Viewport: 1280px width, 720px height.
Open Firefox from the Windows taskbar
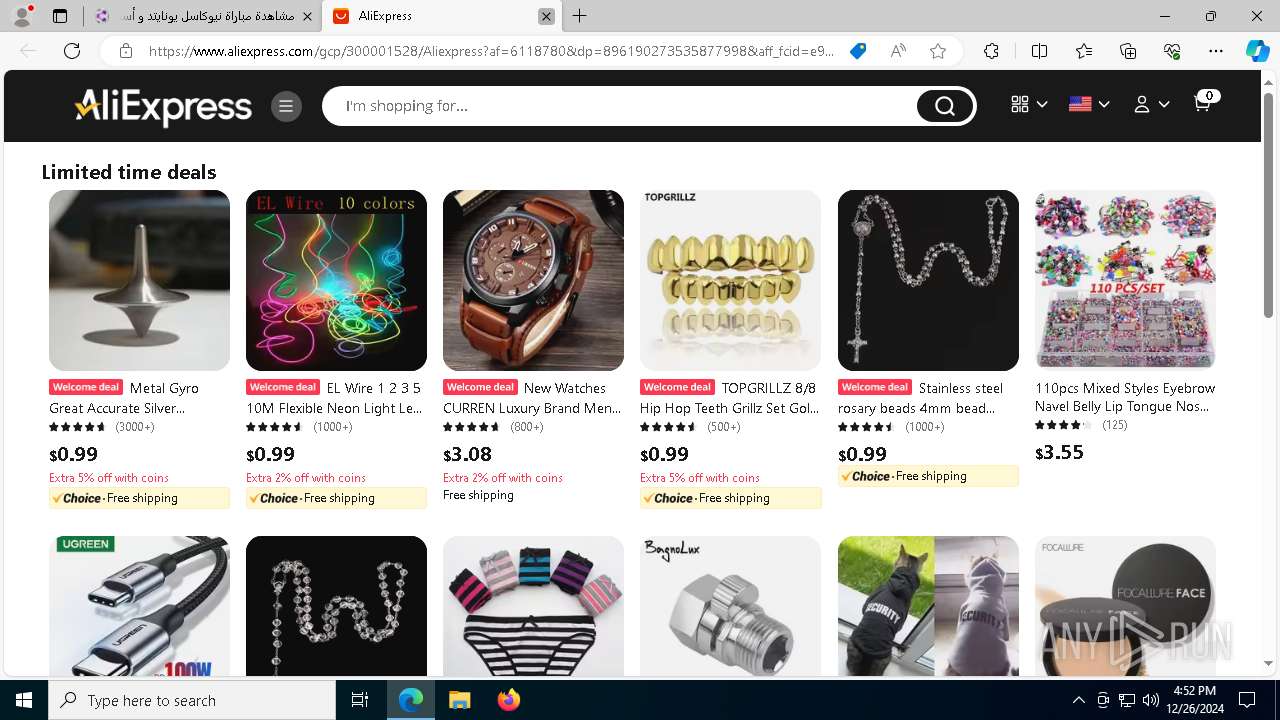tap(509, 700)
